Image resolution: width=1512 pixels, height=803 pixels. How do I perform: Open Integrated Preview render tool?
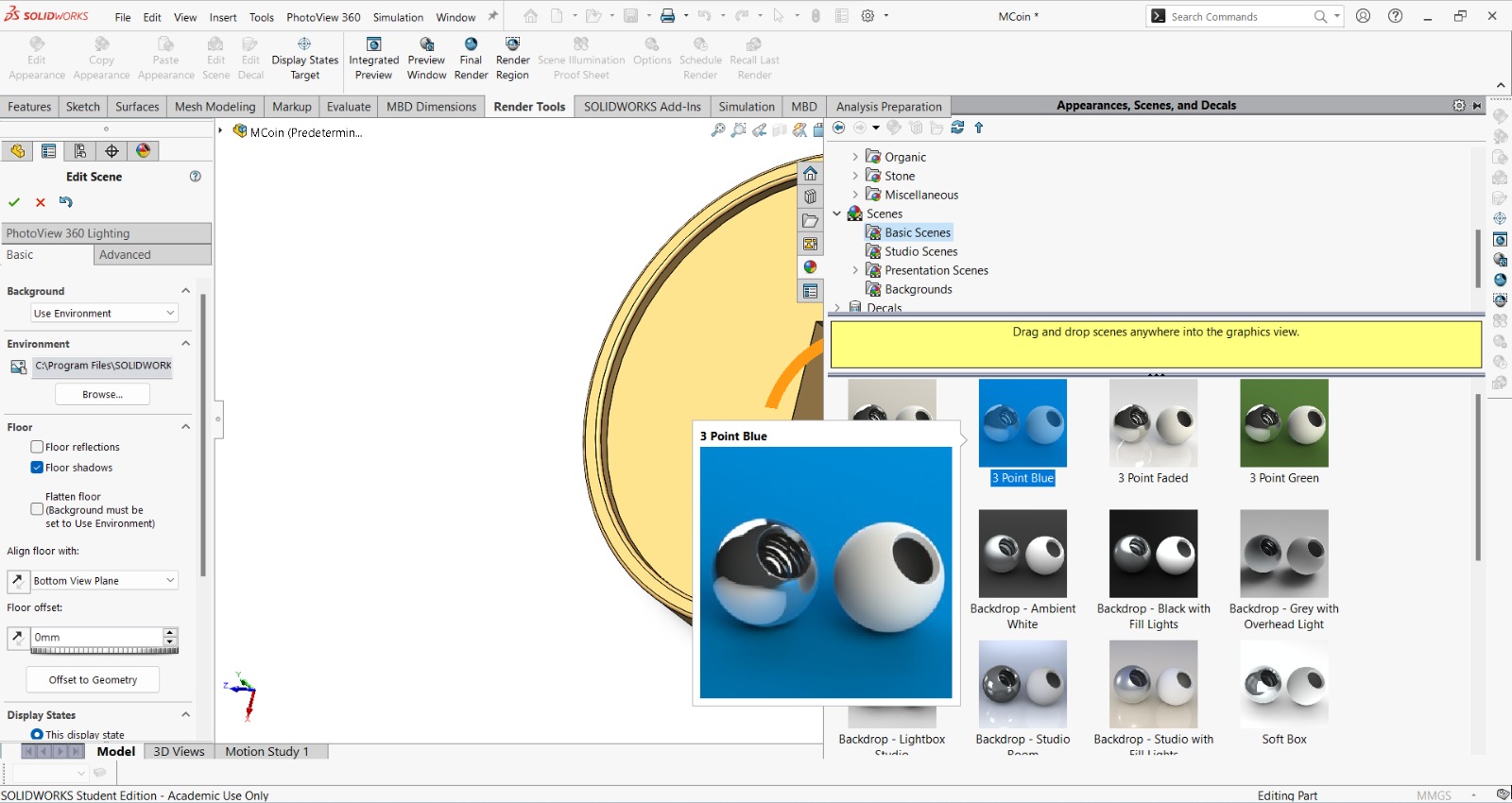click(373, 59)
